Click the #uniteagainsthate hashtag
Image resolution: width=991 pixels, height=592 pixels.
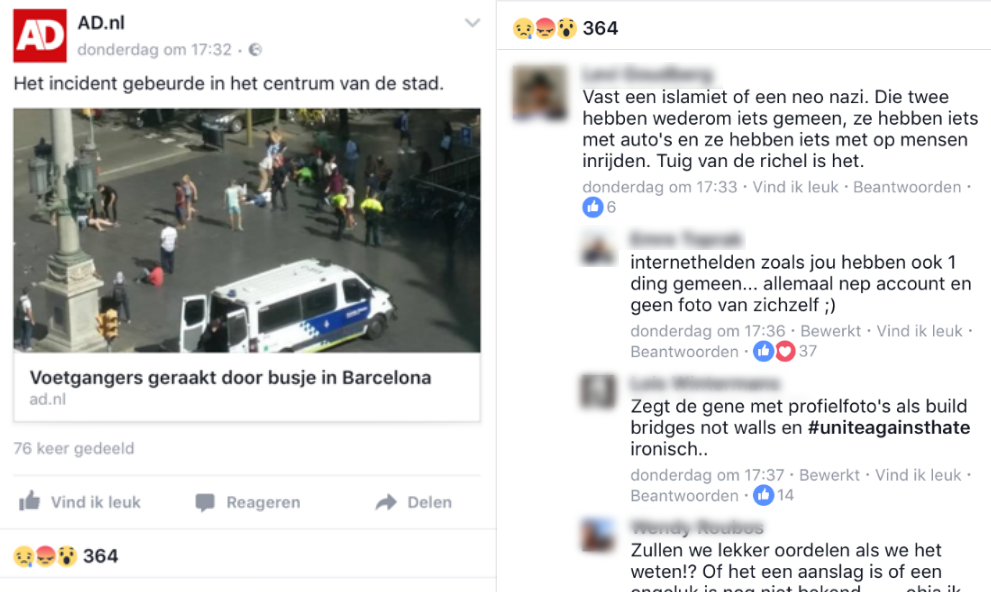coord(889,428)
